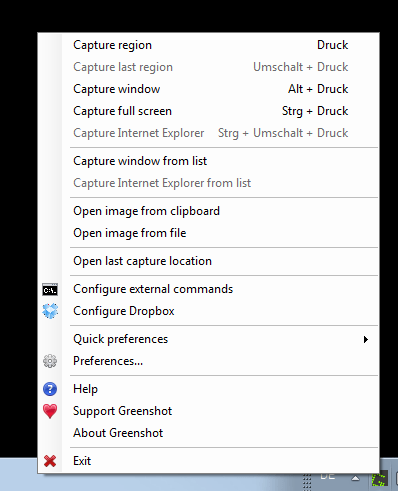Expand the Quick preferences submenu arrow
Image resolution: width=398 pixels, height=491 pixels.
[366, 339]
